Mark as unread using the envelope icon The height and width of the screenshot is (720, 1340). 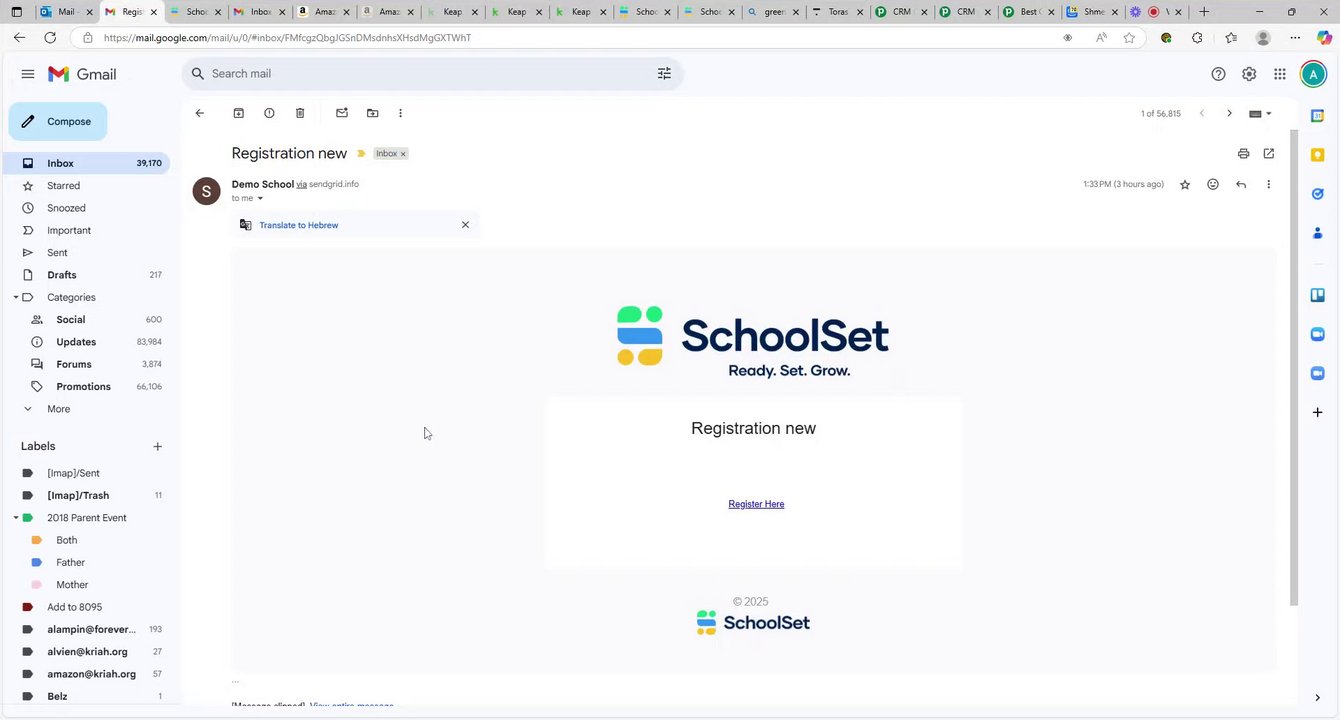(x=342, y=113)
